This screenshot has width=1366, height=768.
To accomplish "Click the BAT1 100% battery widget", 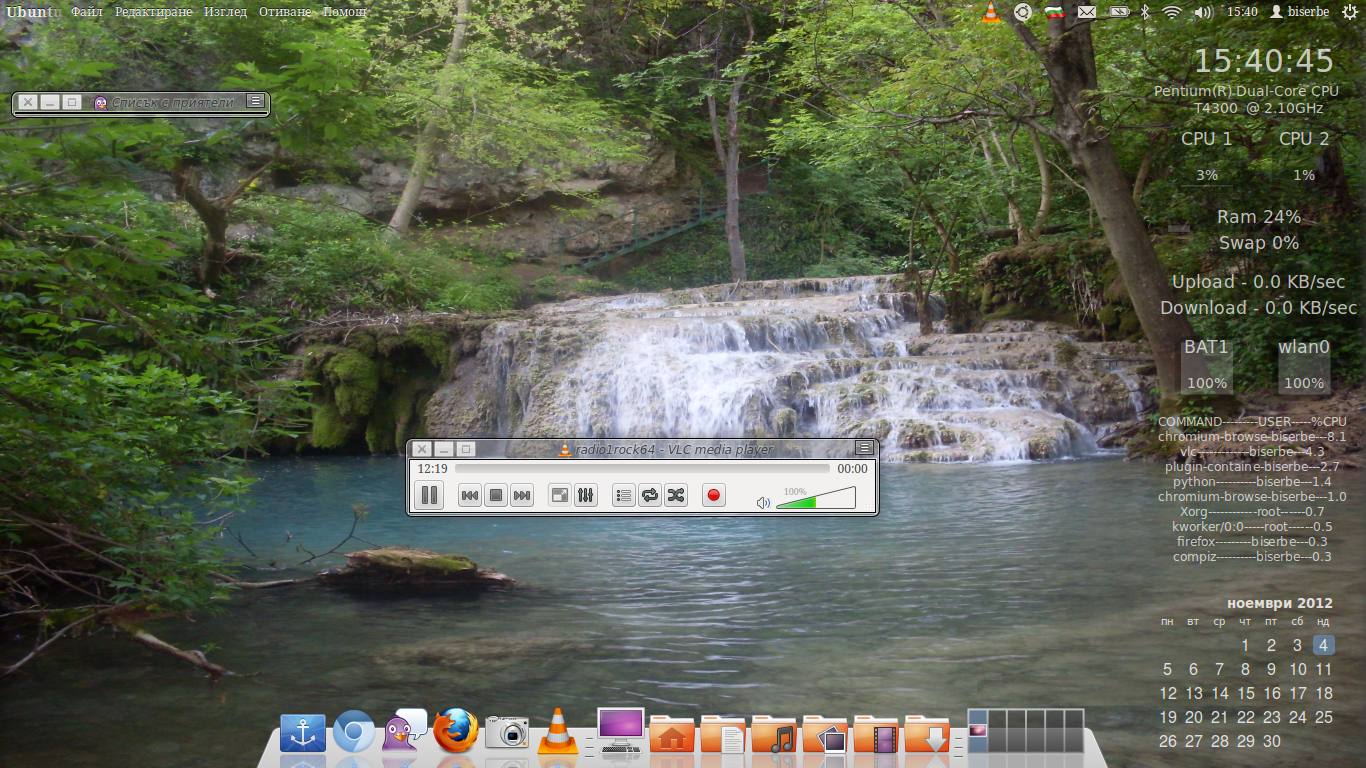I will [1206, 365].
